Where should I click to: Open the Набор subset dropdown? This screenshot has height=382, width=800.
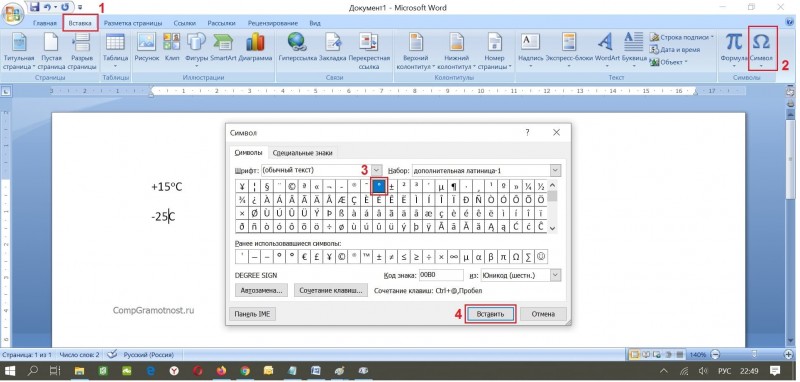click(555, 170)
